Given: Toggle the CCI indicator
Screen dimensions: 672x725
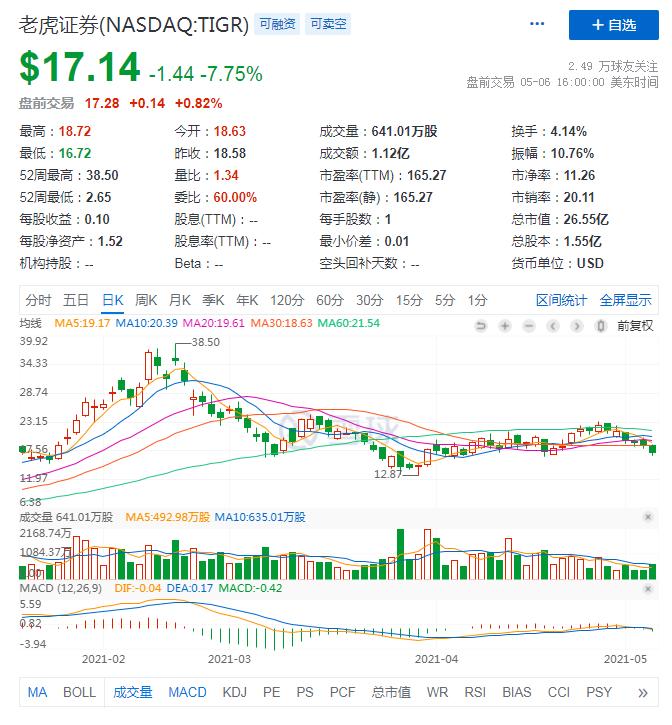Looking at the screenshot, I should tap(559, 692).
